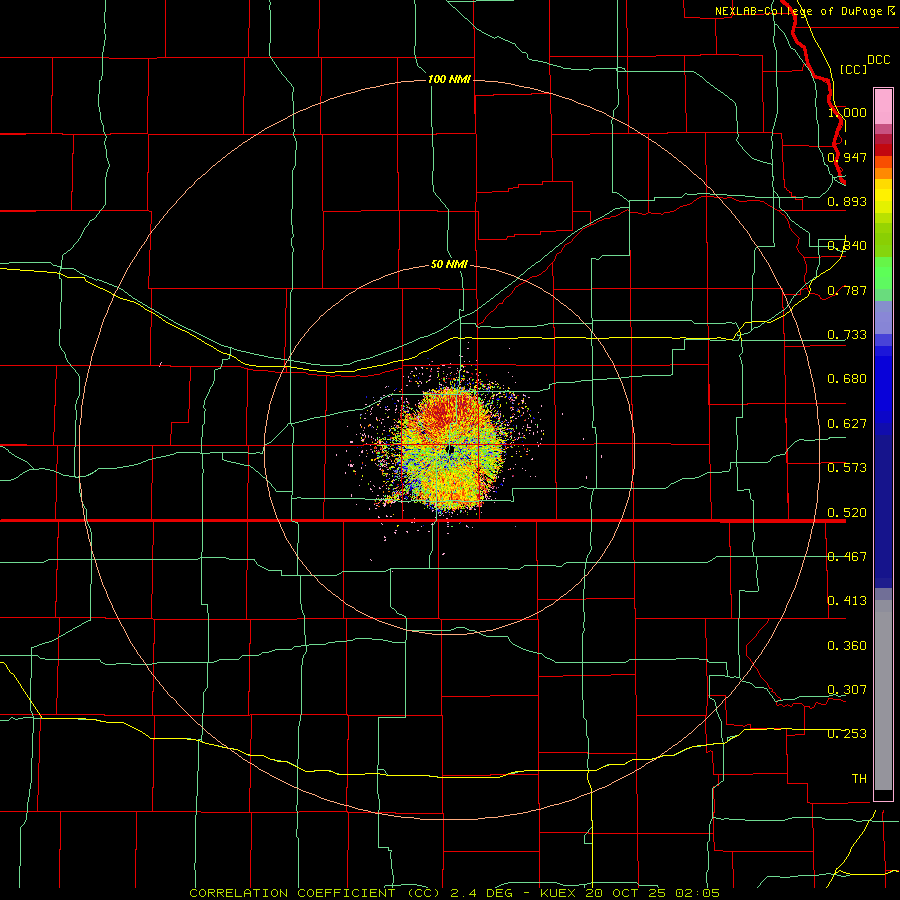Click the 0.733 color scale value
900x900 pixels.
click(847, 334)
